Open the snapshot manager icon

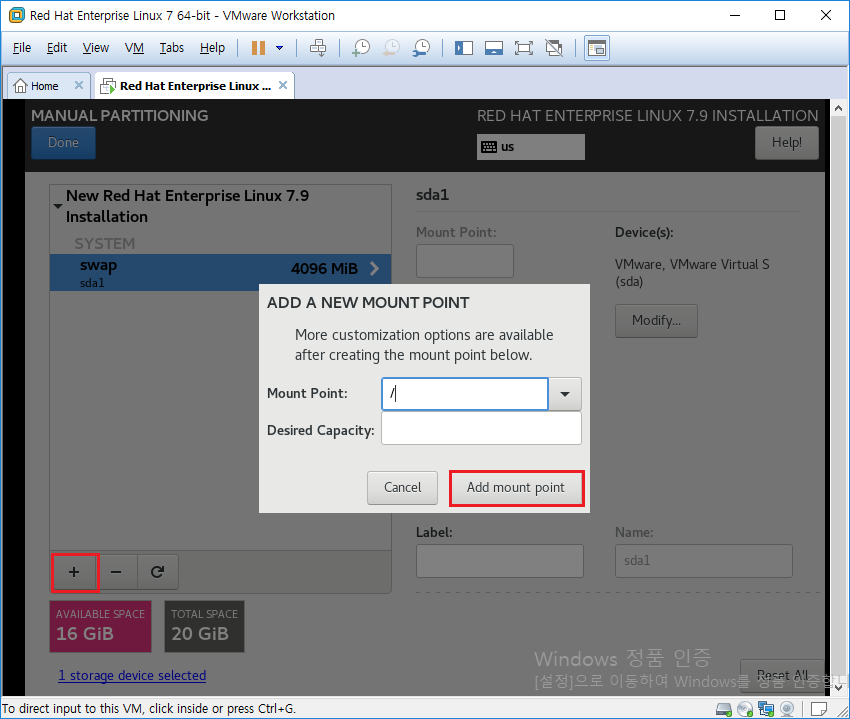421,48
